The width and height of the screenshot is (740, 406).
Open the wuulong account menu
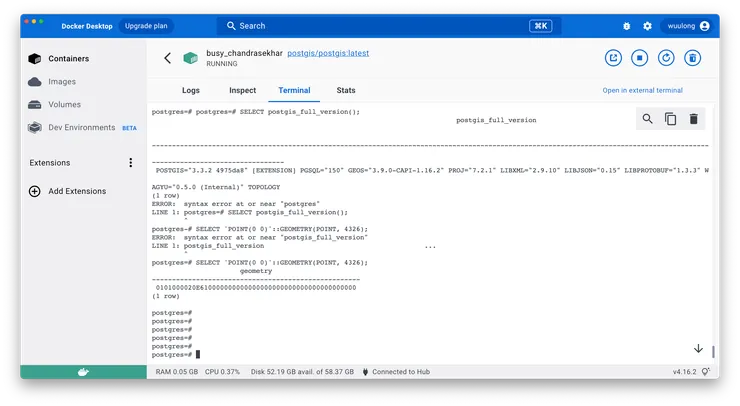pos(688,26)
